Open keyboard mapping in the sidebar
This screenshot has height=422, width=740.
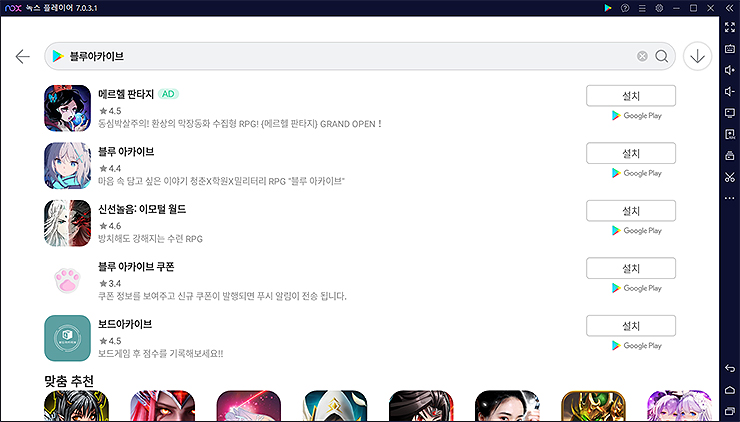coord(730,49)
